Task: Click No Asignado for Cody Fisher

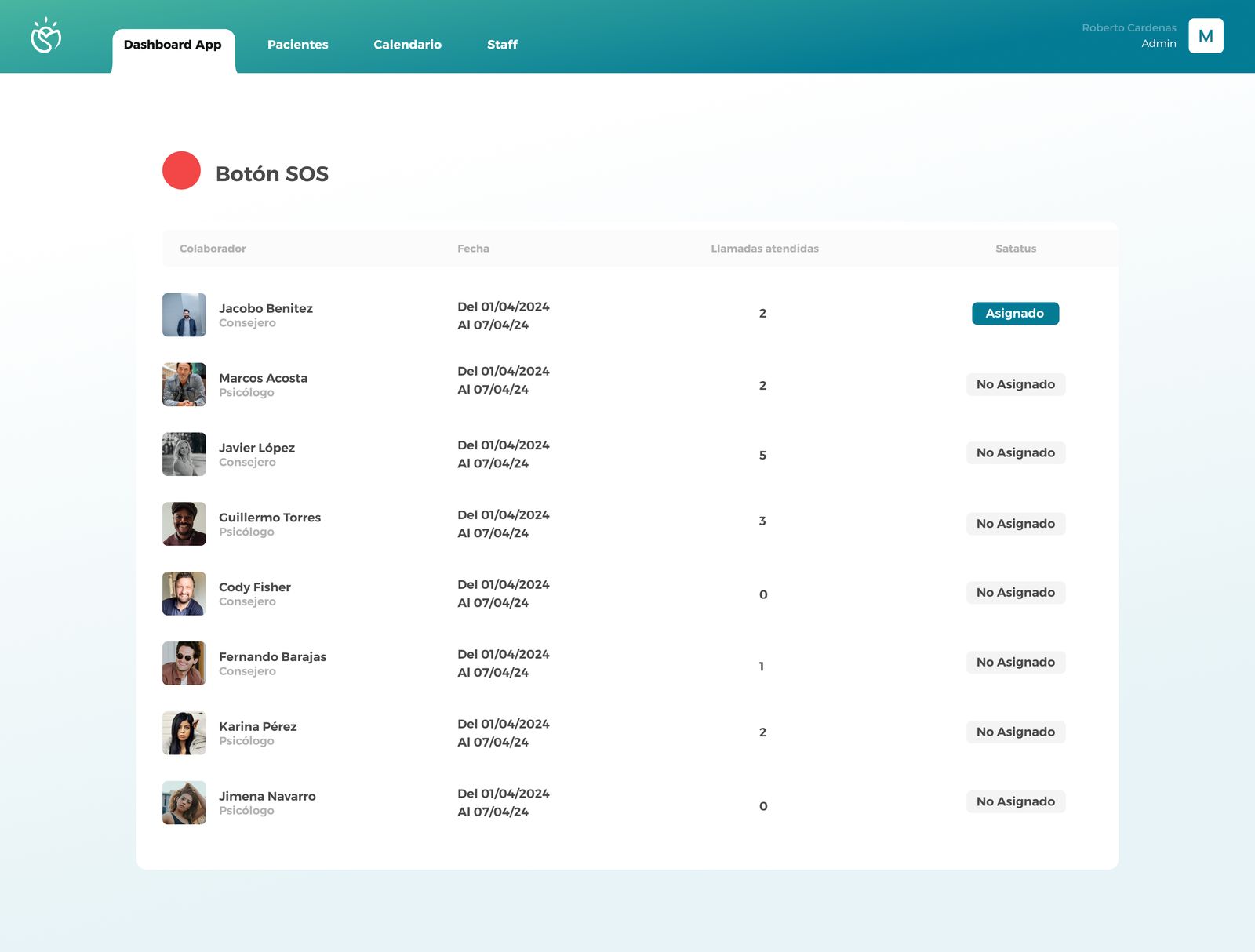Action: coord(1015,593)
